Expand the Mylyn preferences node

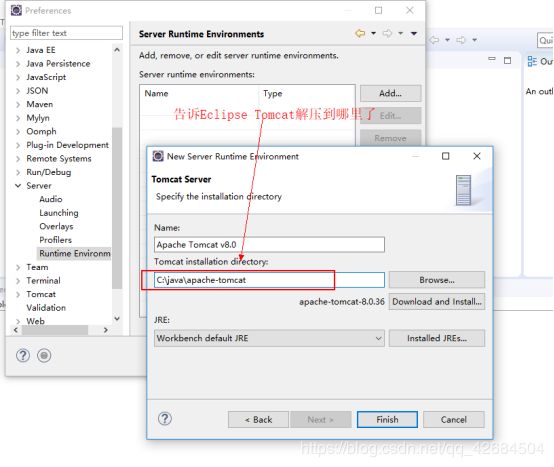click(18, 118)
